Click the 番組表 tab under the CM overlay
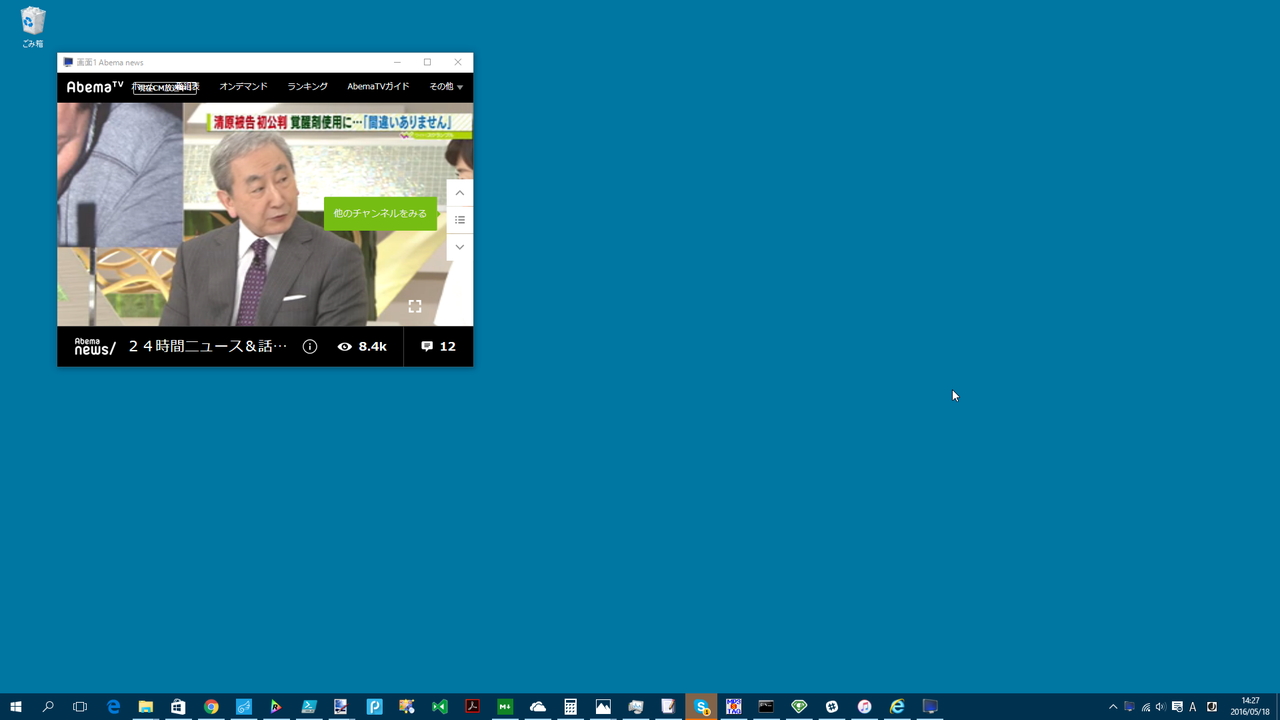1280x720 pixels. click(187, 87)
